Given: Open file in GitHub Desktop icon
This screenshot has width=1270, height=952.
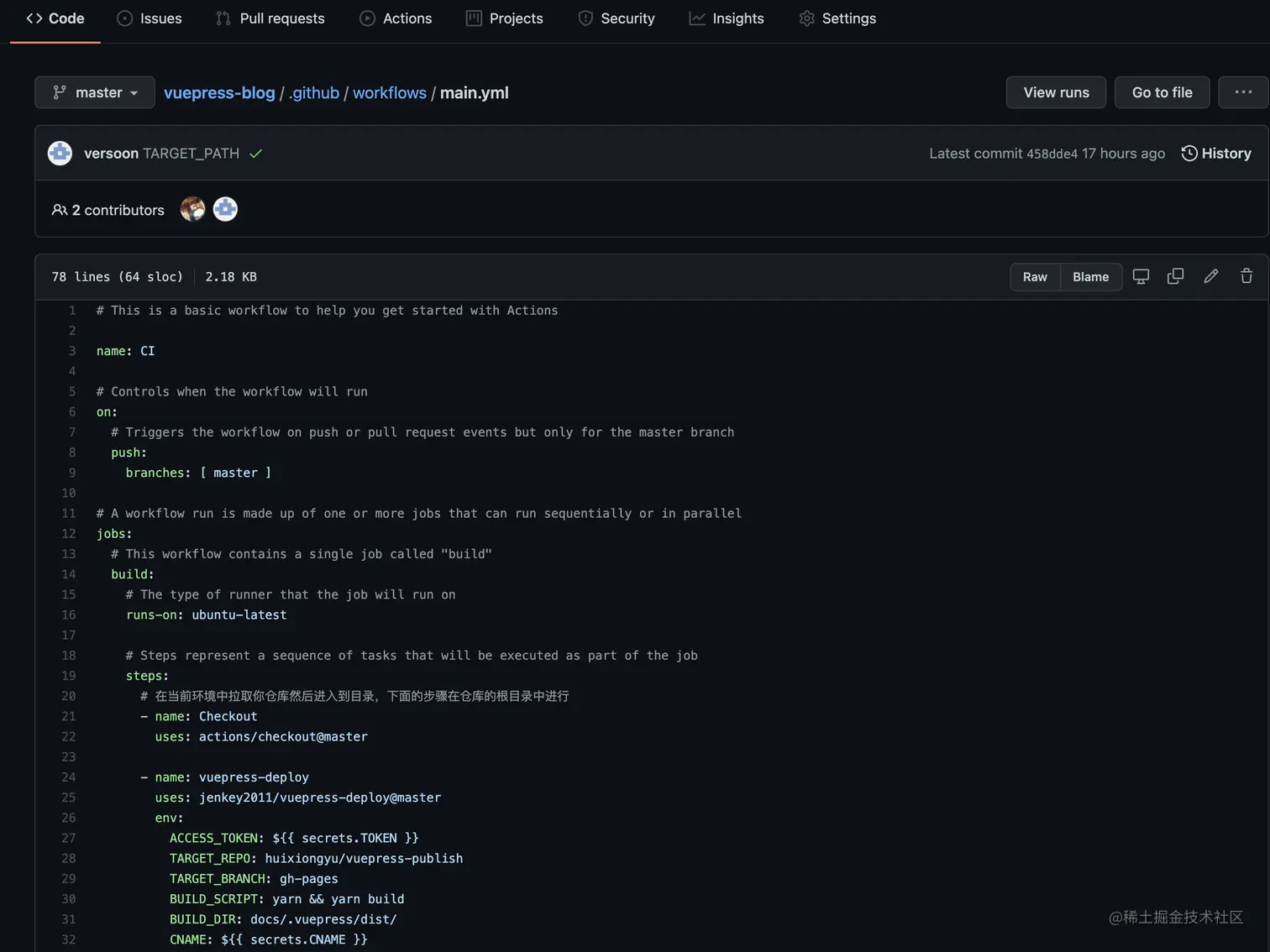Looking at the screenshot, I should point(1141,276).
